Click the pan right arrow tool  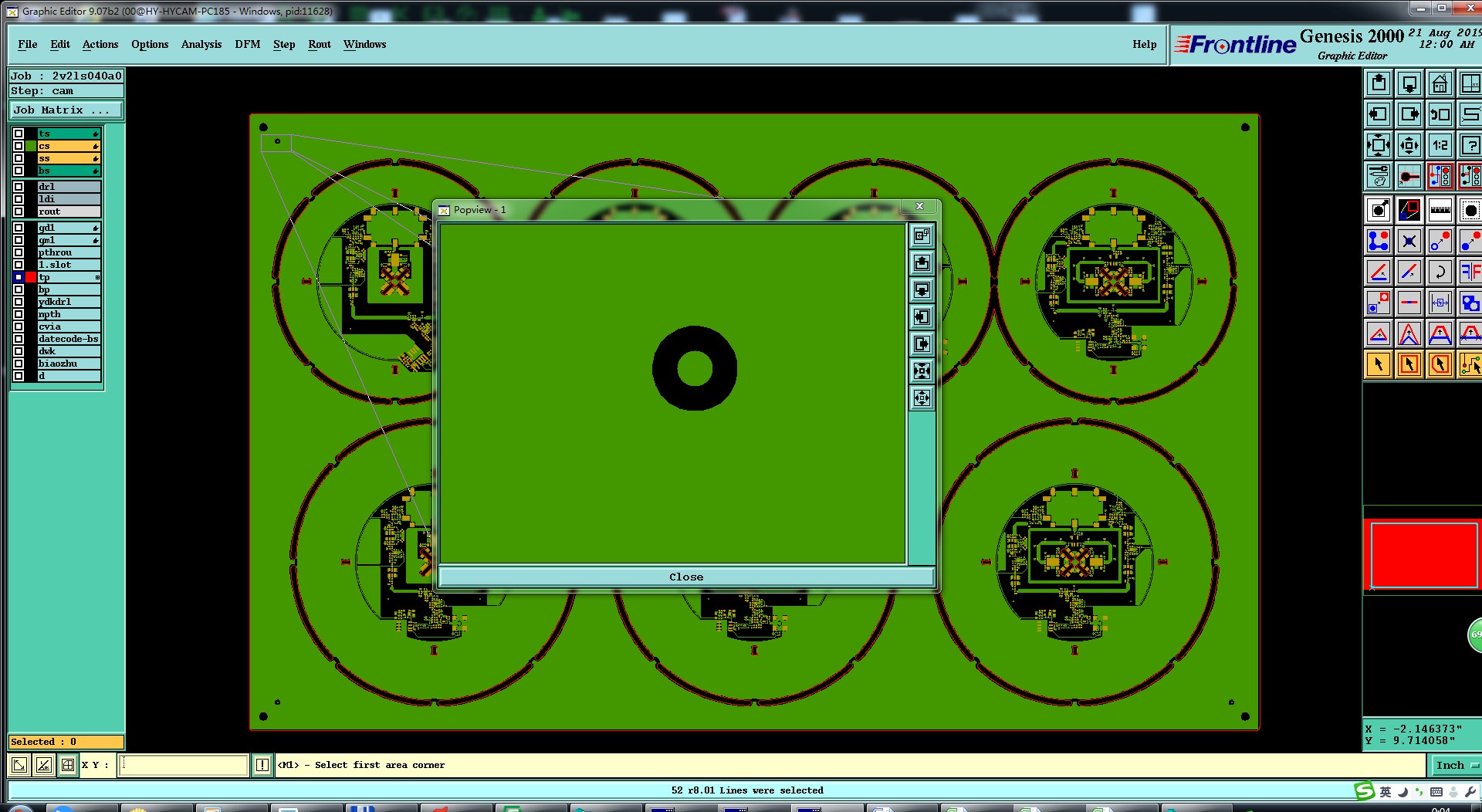[x=1409, y=114]
